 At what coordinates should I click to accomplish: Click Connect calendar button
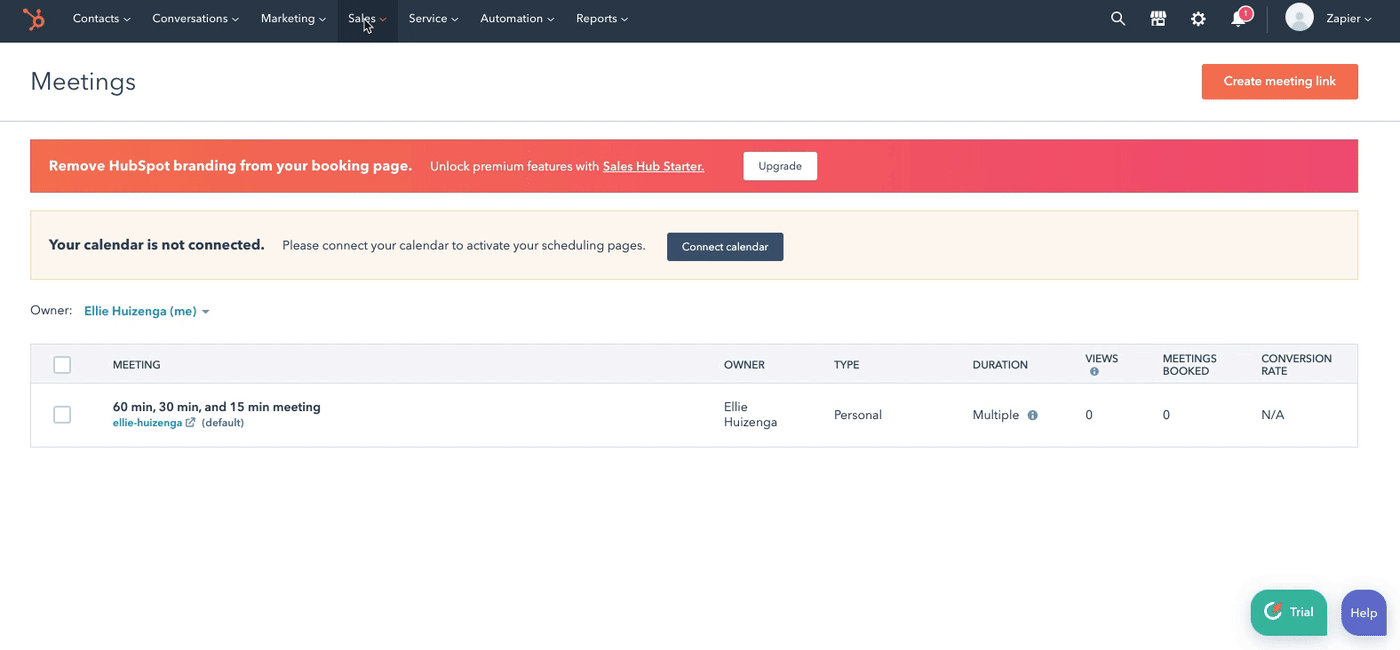725,247
